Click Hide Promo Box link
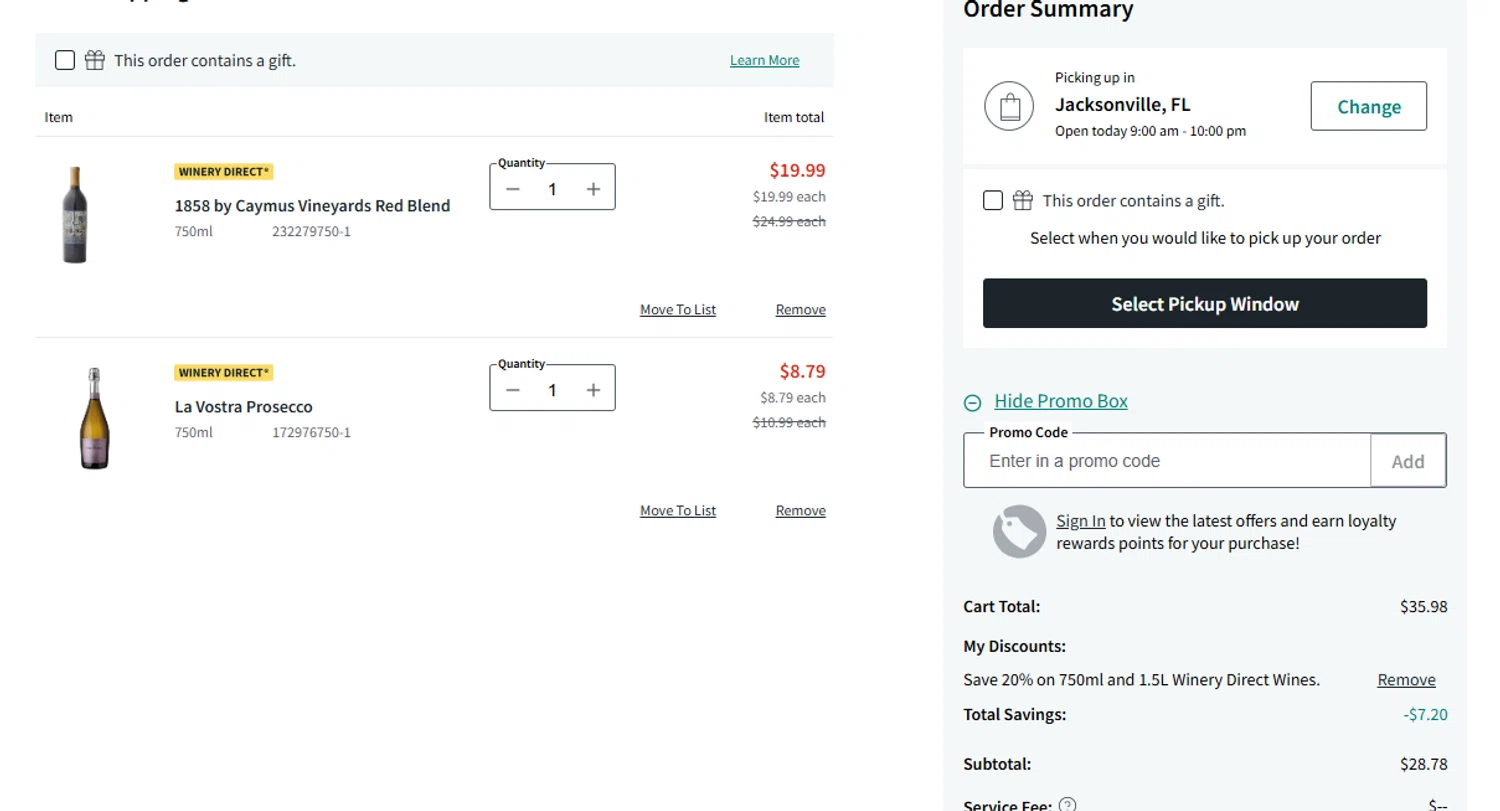This screenshot has height=811, width=1500. (1061, 401)
